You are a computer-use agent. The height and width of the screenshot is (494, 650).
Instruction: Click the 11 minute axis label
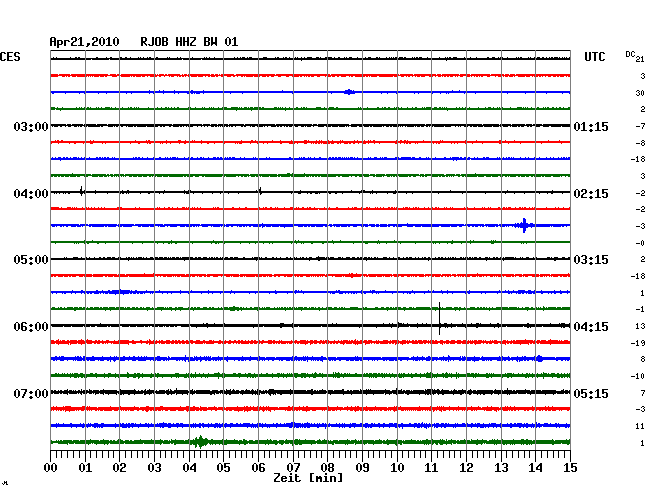point(432,468)
